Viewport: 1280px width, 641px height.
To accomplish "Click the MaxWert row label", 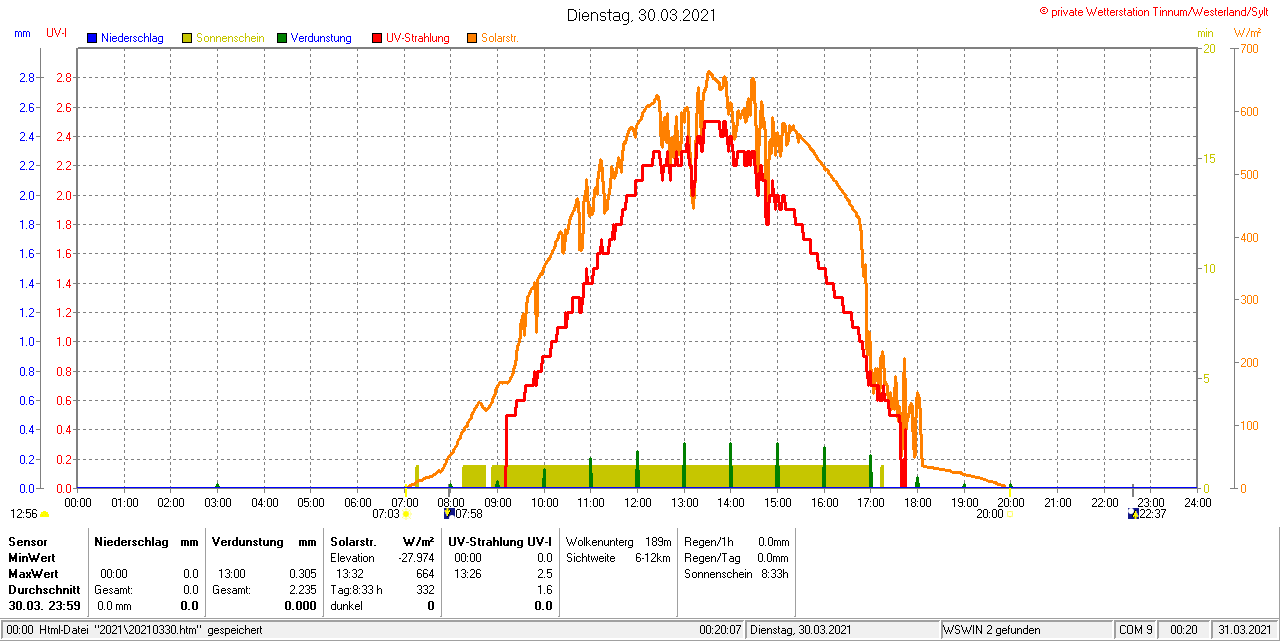I will tap(34, 574).
